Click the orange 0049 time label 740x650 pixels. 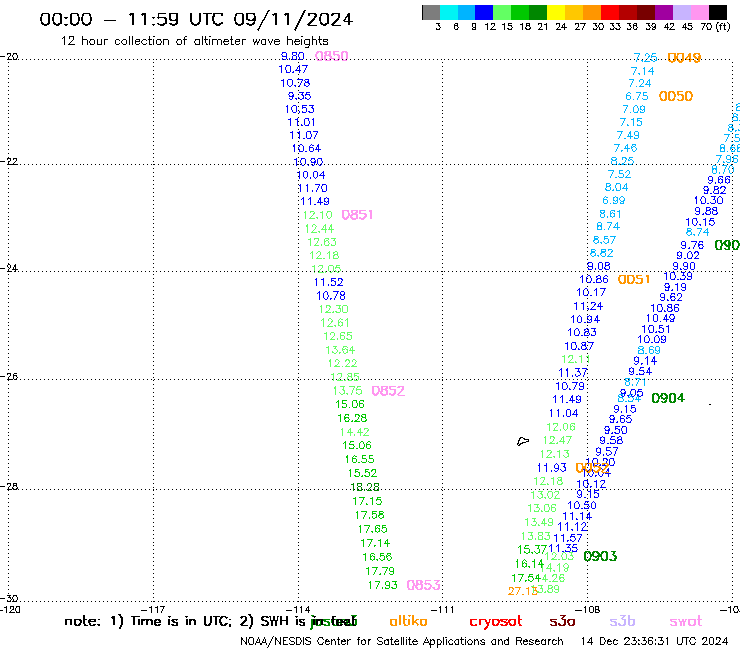tap(684, 58)
